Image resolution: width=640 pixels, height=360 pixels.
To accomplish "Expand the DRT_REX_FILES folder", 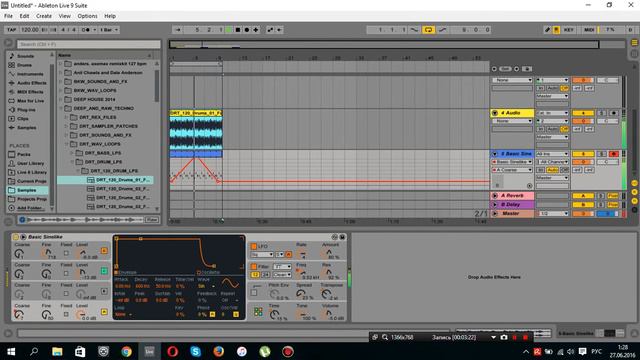I will click(x=67, y=117).
